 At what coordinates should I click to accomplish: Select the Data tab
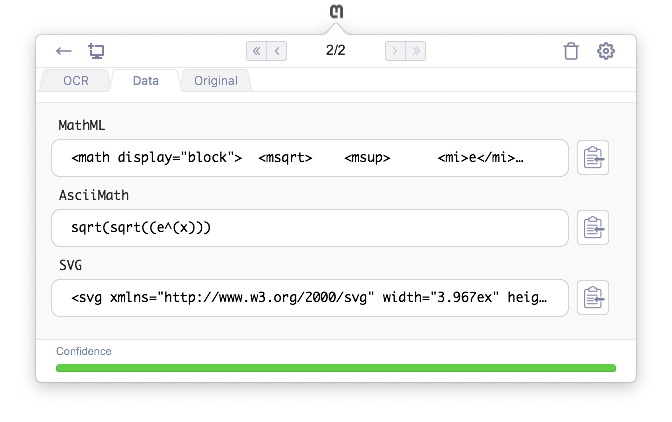tap(145, 80)
